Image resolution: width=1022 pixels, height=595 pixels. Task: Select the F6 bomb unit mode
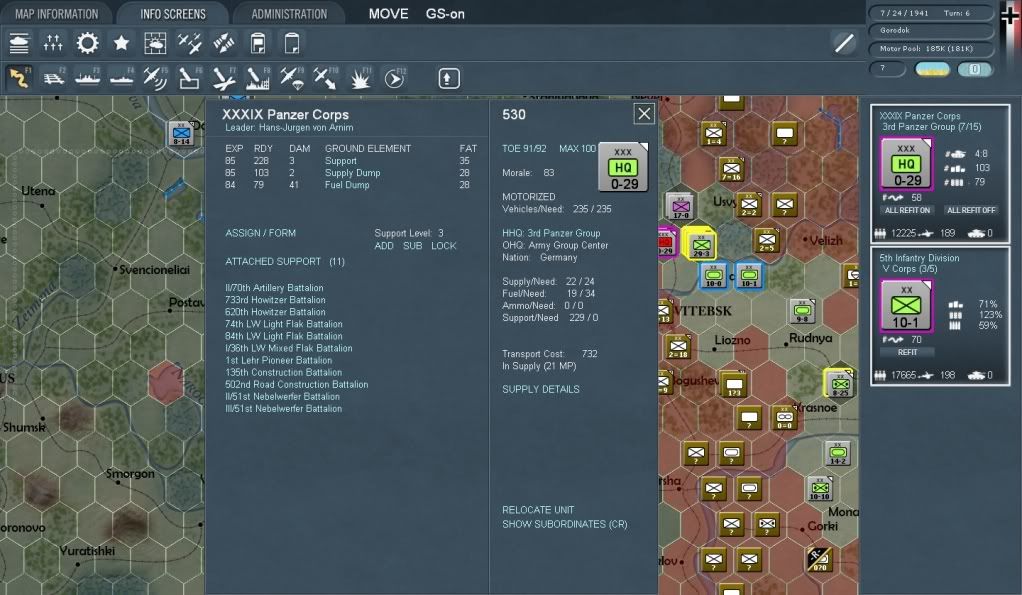click(x=190, y=78)
